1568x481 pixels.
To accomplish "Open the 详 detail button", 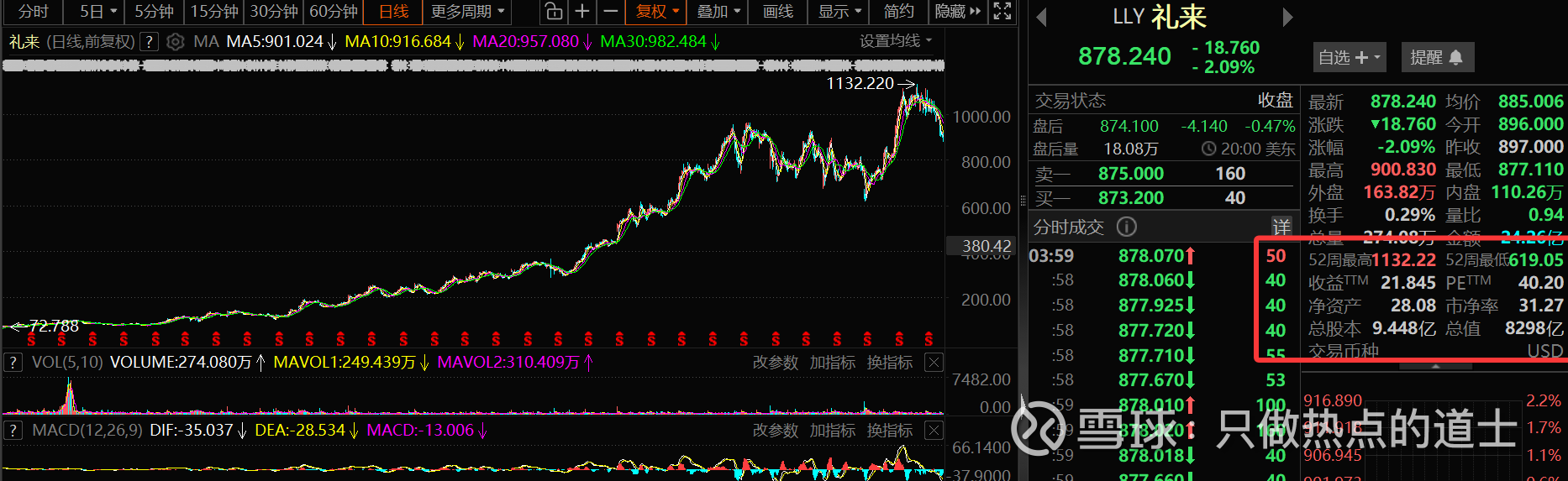I will pos(1281,227).
